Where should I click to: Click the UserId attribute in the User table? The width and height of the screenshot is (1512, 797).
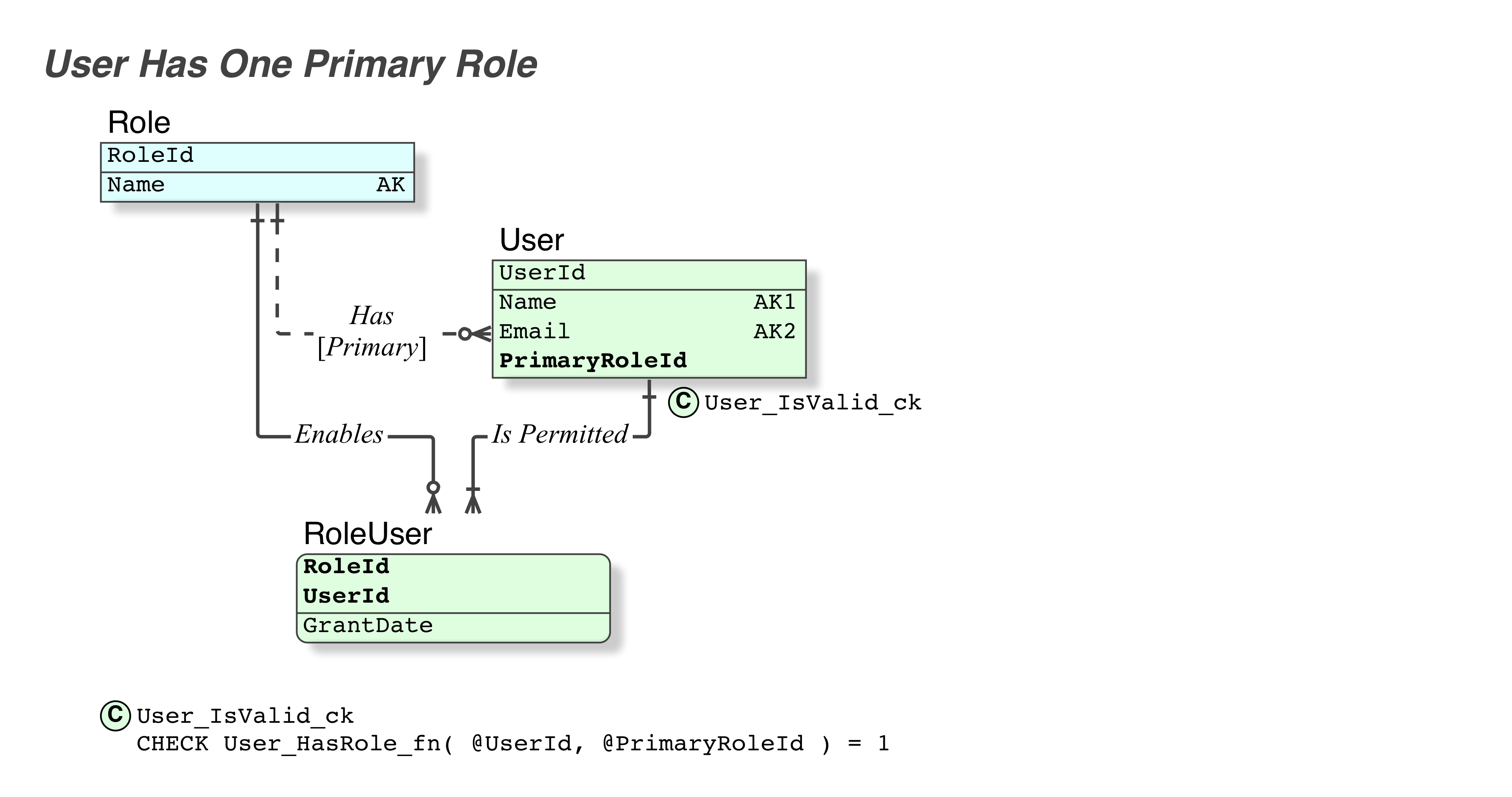[x=543, y=273]
